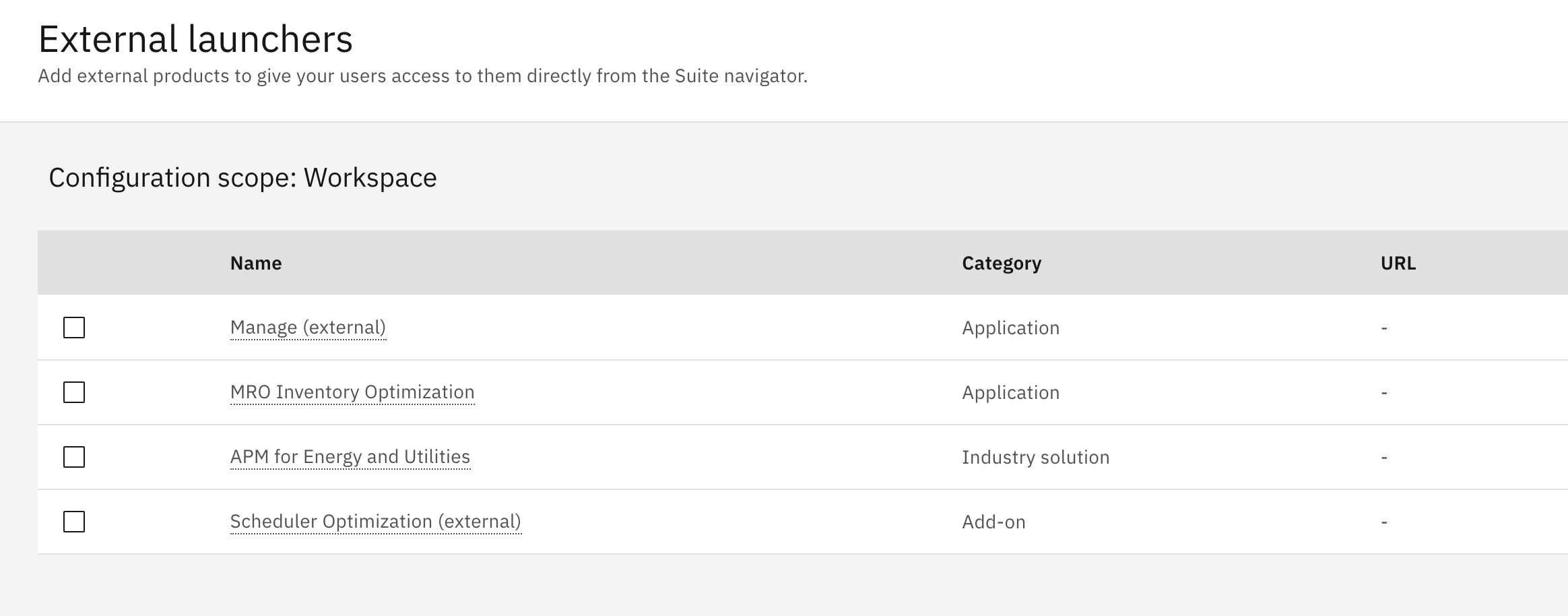1568x616 pixels.
Task: Open the Manage (external) launcher link
Action: 308,328
